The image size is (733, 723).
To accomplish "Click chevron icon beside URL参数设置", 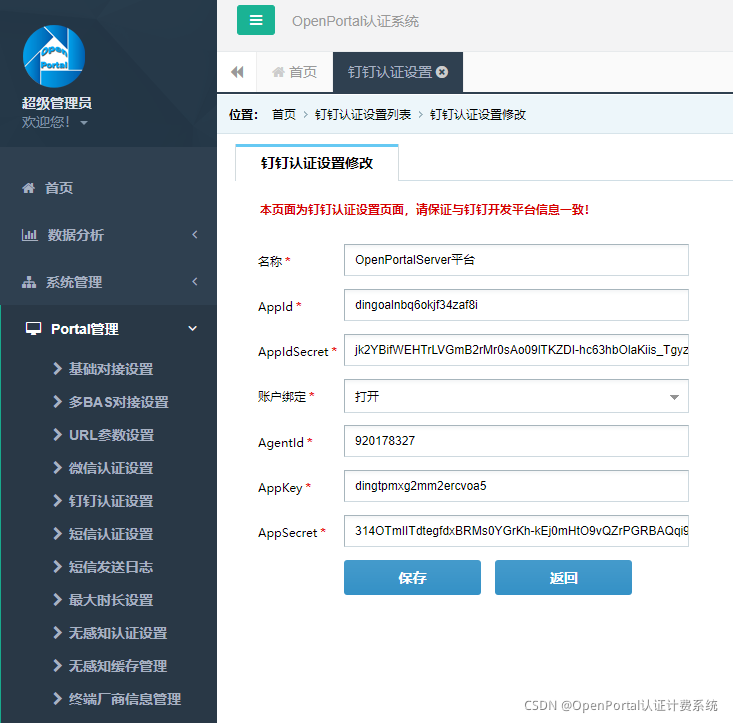I will click(57, 435).
